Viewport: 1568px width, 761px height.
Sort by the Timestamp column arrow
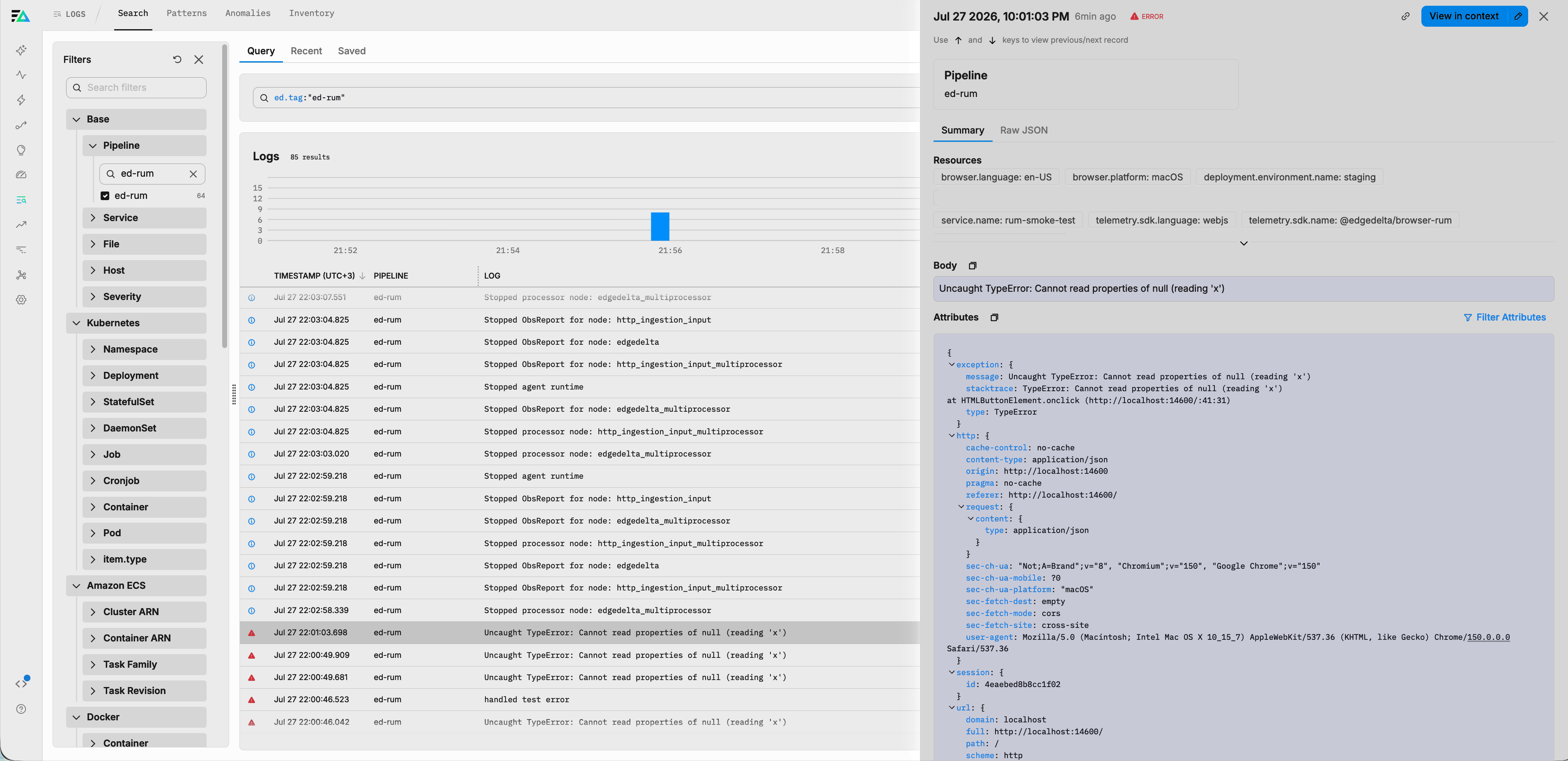pos(363,276)
